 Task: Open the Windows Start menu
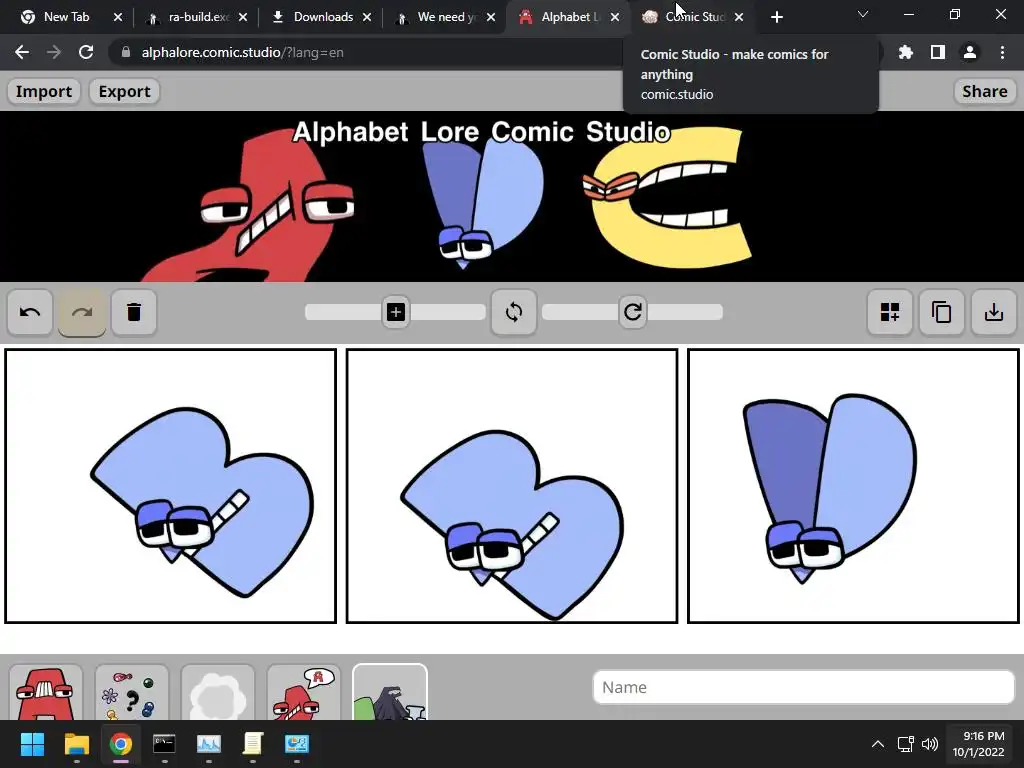(x=32, y=744)
